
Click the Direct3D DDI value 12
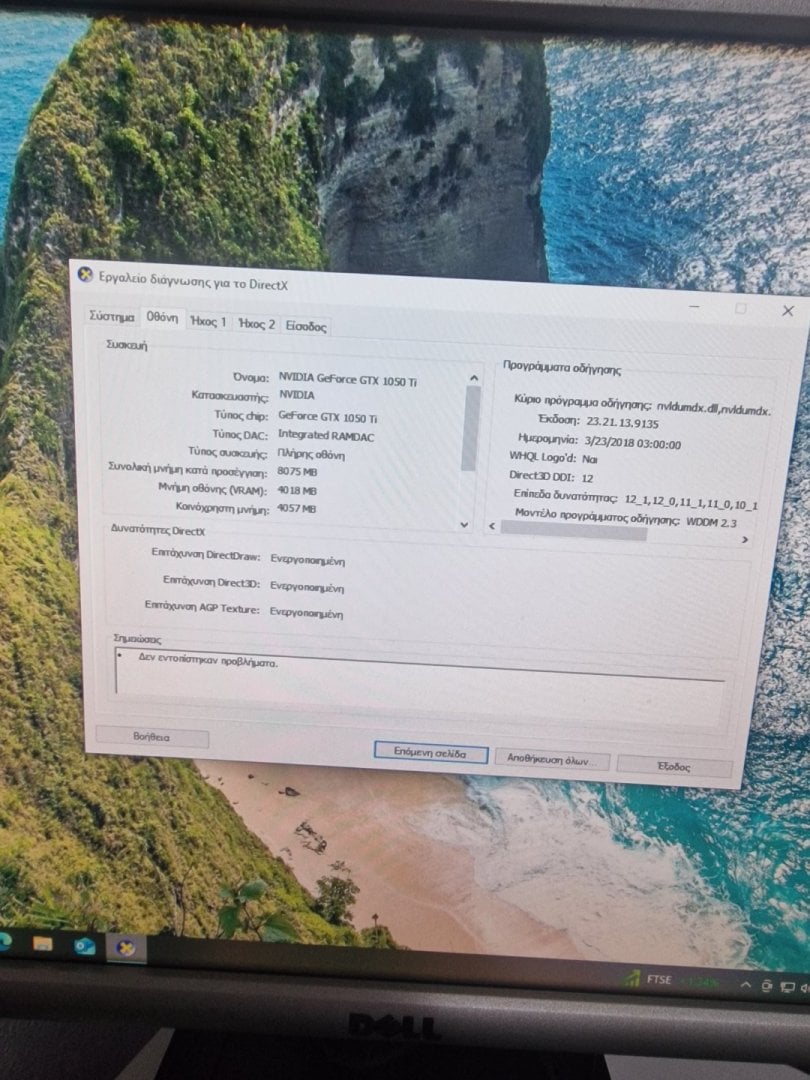point(587,477)
